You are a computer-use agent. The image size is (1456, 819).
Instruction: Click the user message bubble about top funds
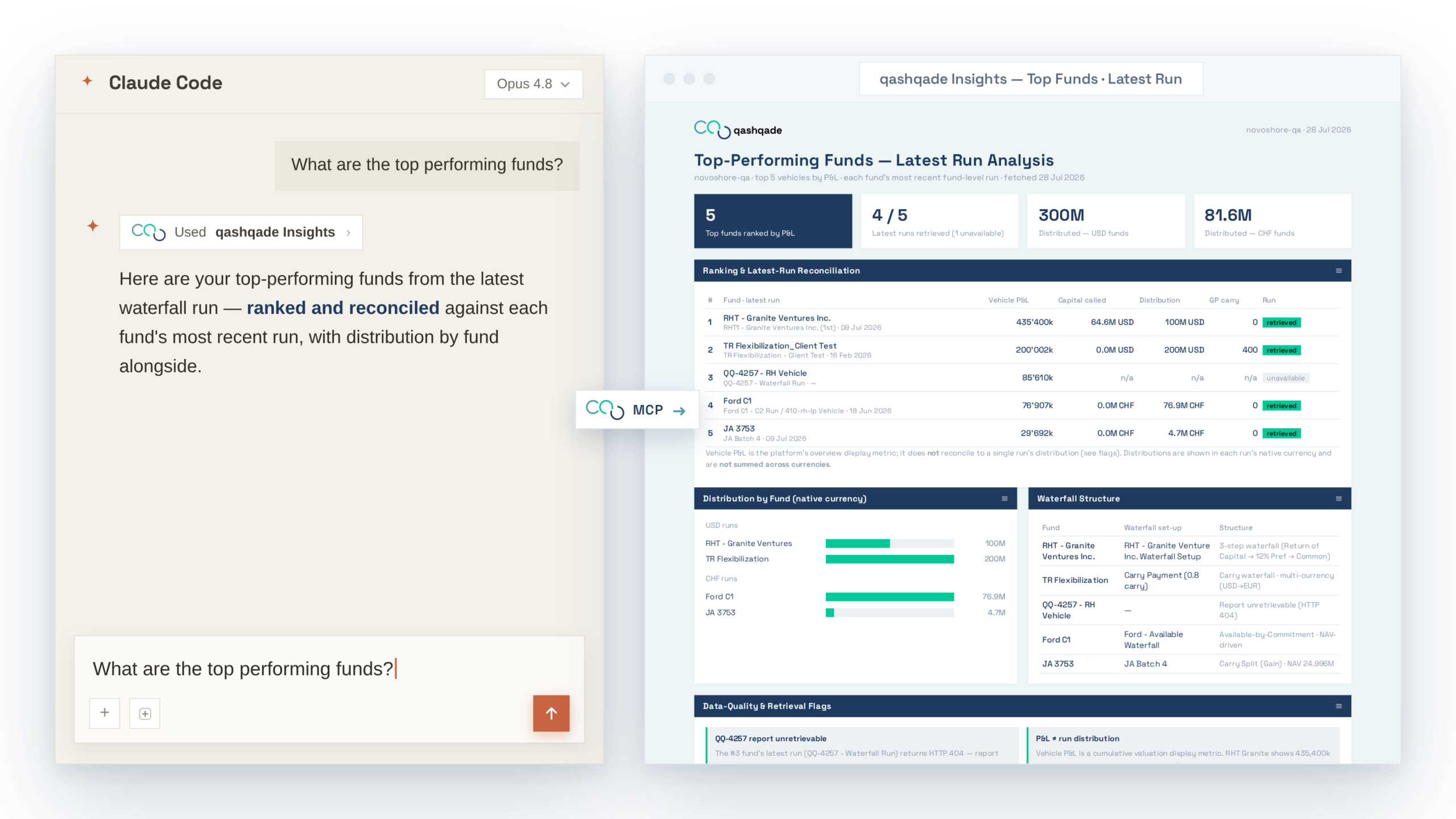click(427, 166)
